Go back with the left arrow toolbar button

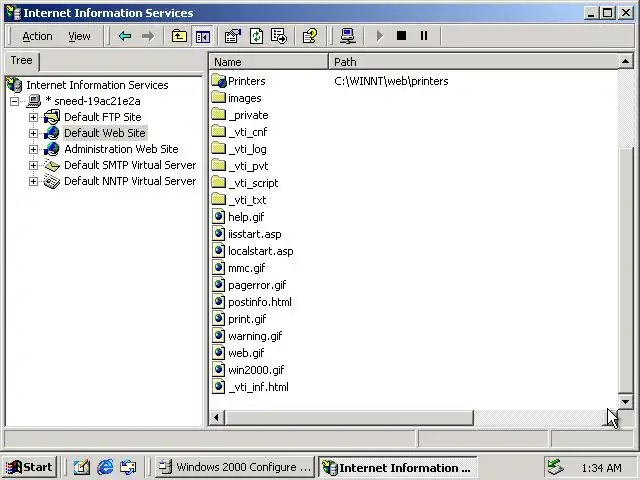point(125,36)
